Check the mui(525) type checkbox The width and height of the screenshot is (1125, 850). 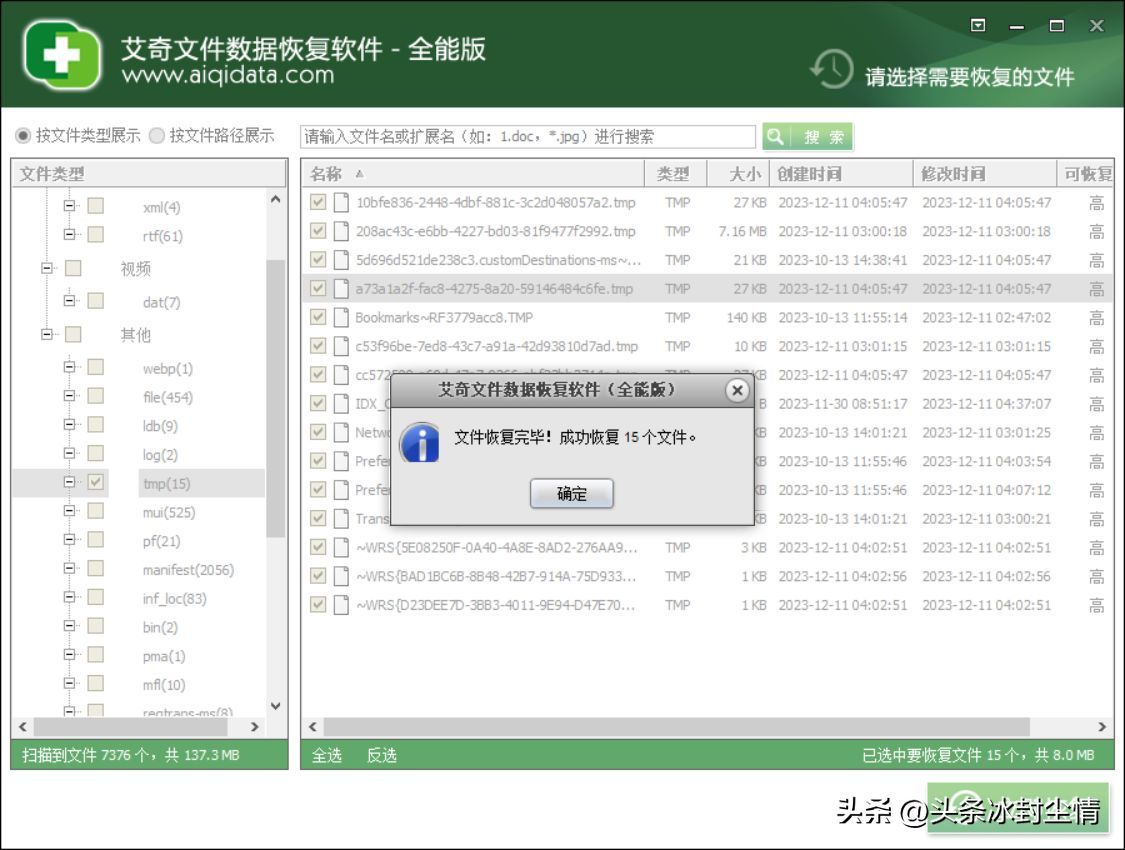click(95, 511)
